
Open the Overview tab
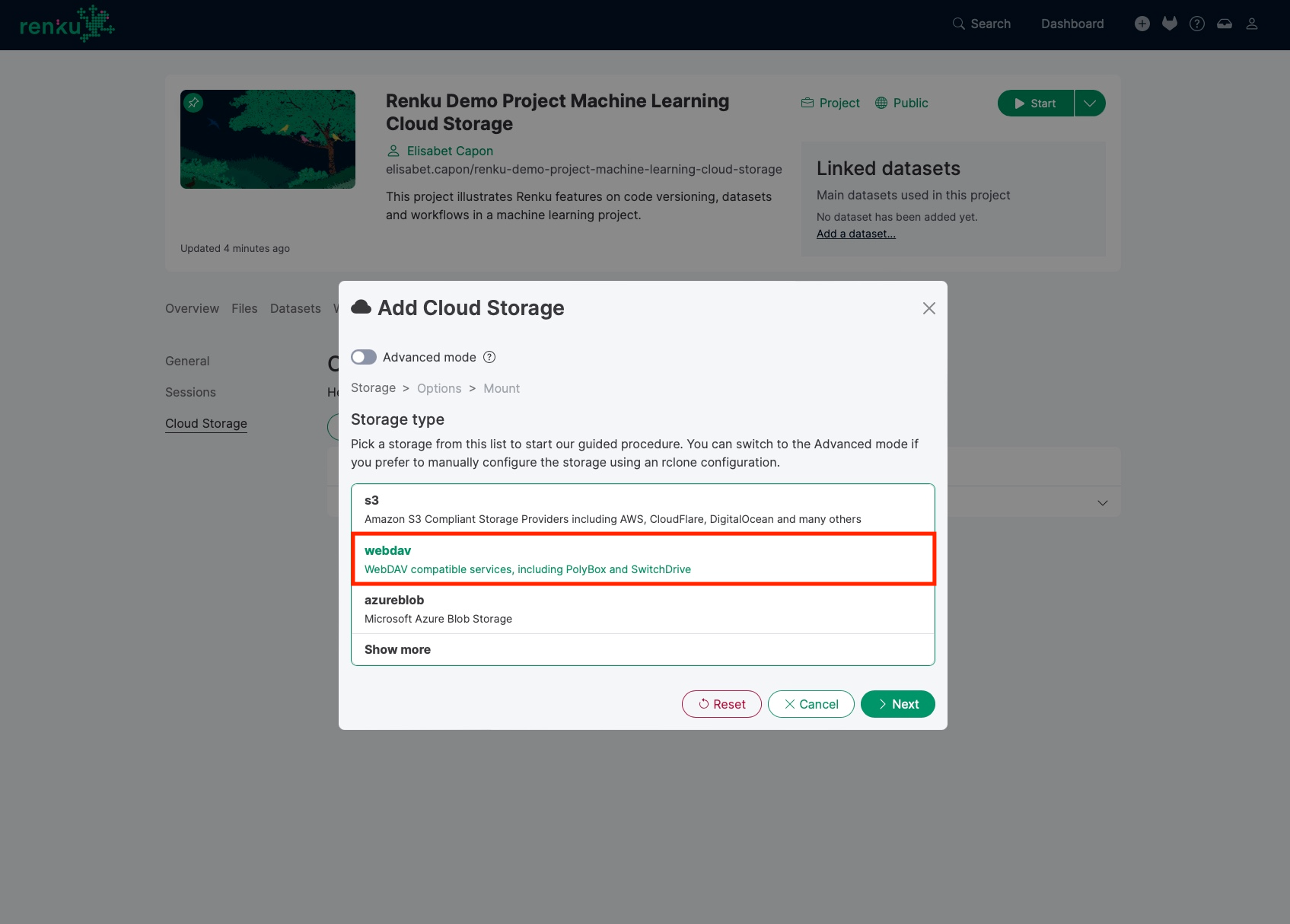192,308
